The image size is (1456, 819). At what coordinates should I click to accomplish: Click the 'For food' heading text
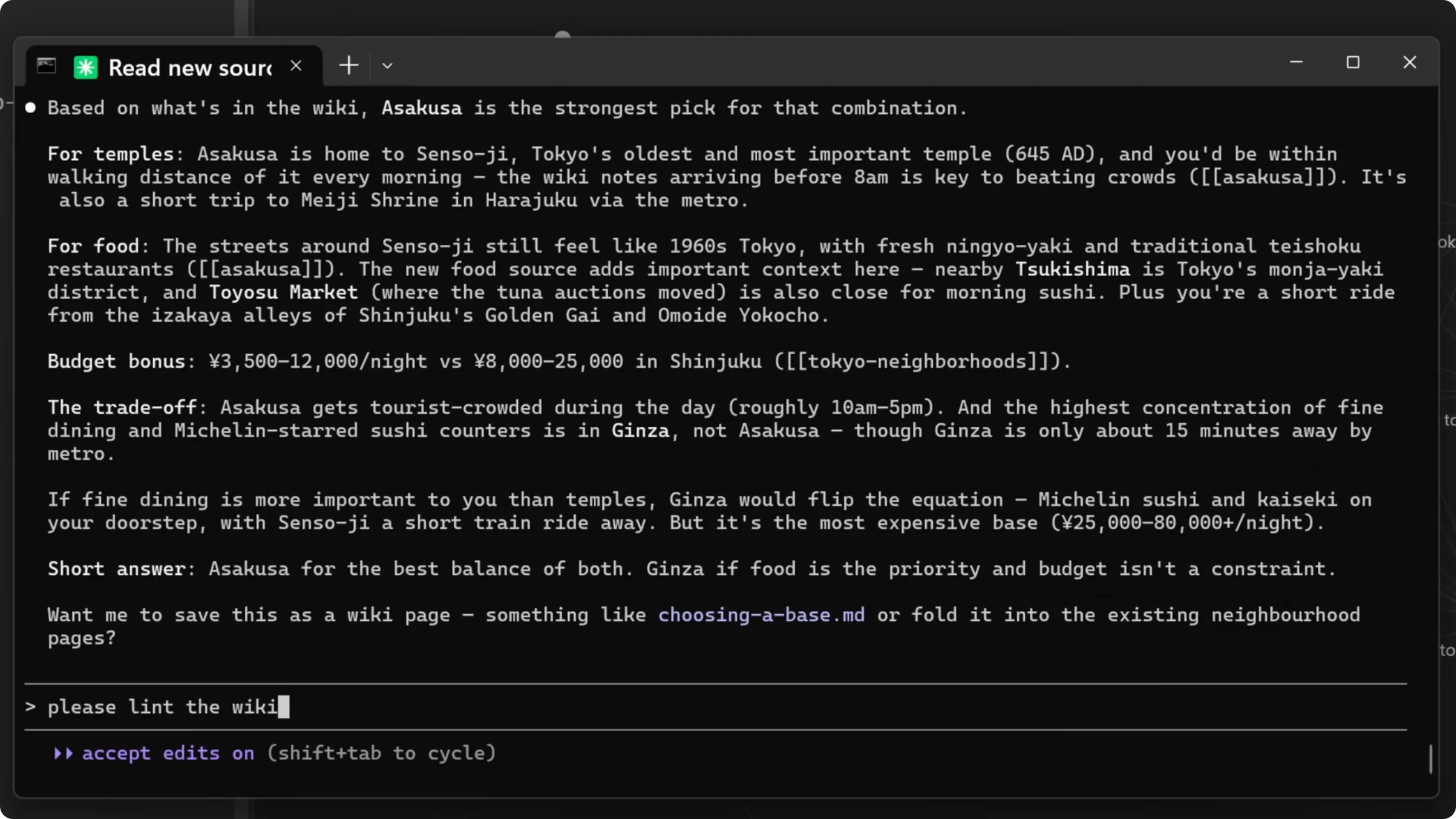[93, 246]
